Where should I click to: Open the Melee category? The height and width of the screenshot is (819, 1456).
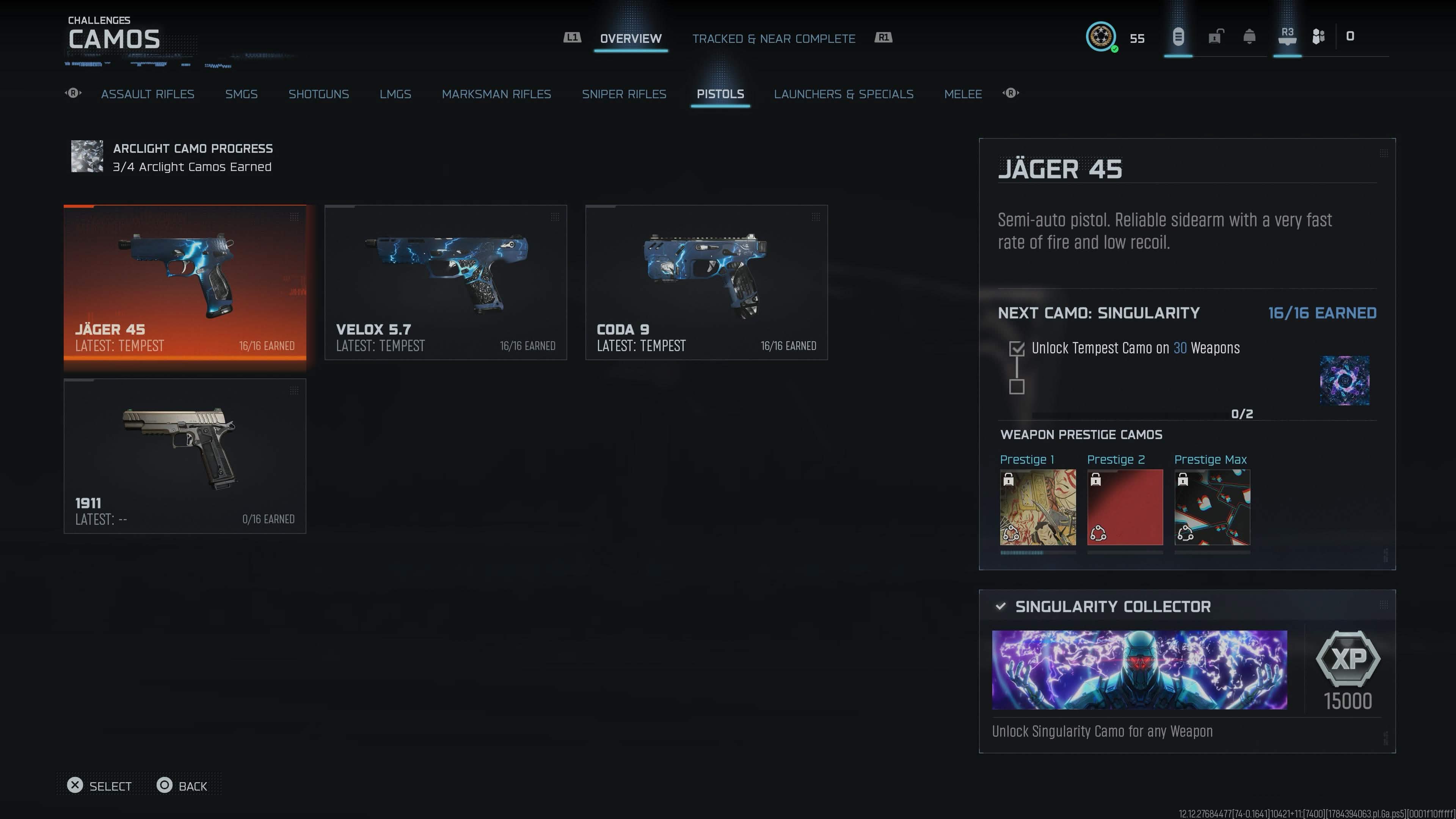(963, 94)
